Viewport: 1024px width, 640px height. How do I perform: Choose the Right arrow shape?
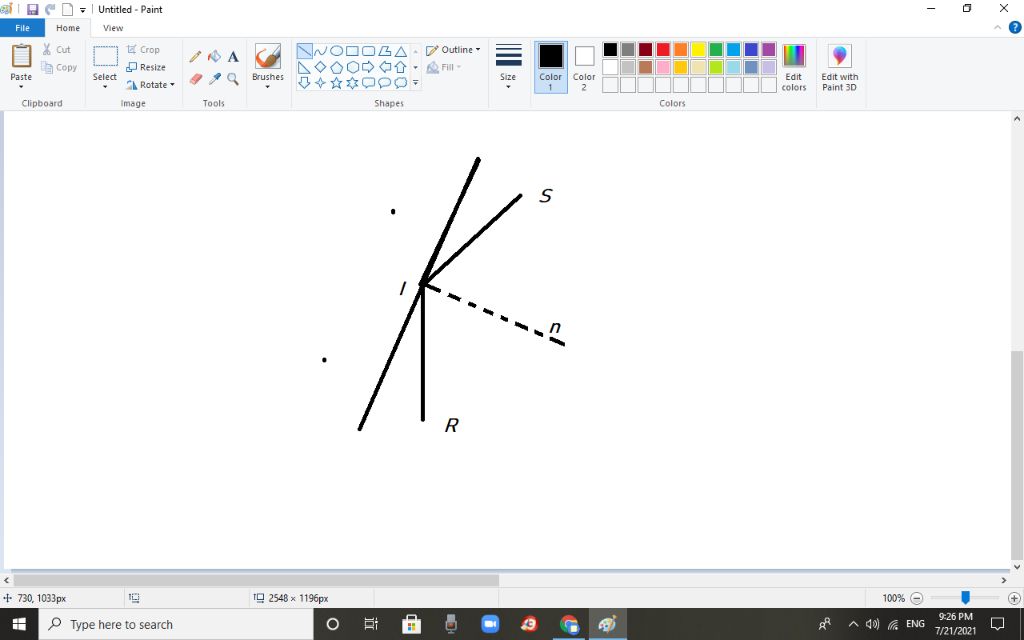click(368, 67)
